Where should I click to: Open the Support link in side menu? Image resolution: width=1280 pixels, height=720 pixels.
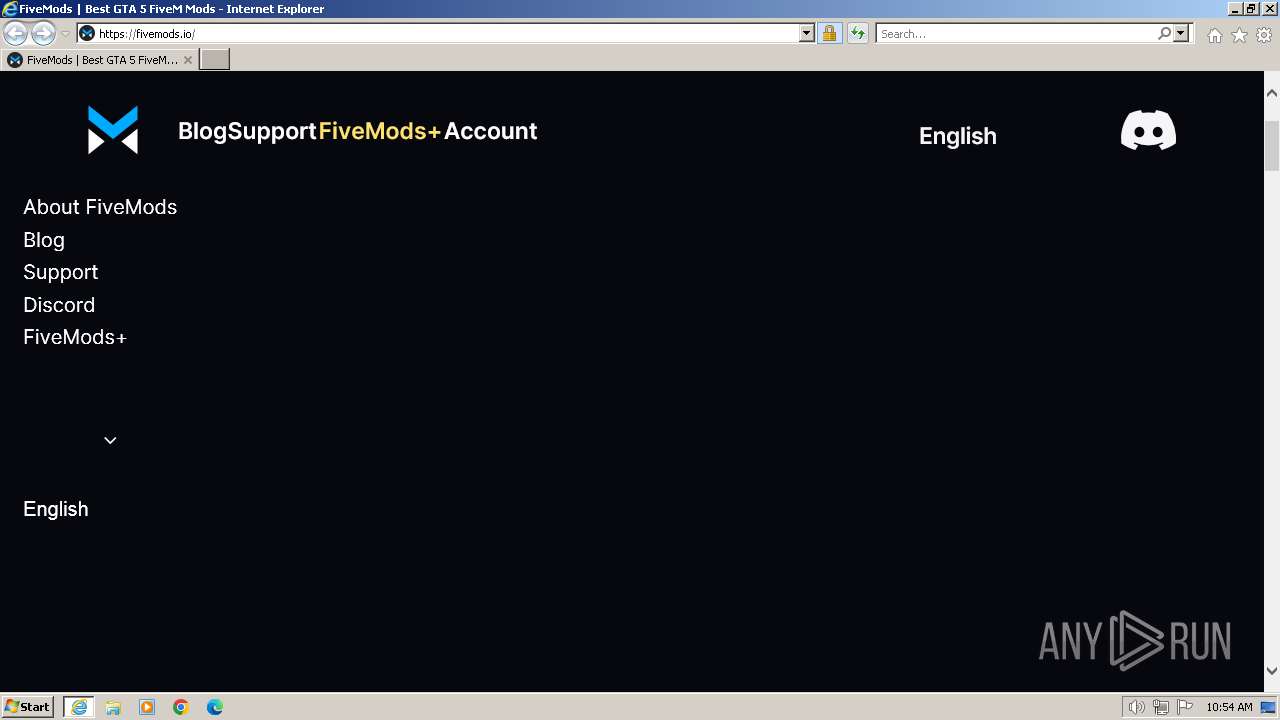coord(61,272)
